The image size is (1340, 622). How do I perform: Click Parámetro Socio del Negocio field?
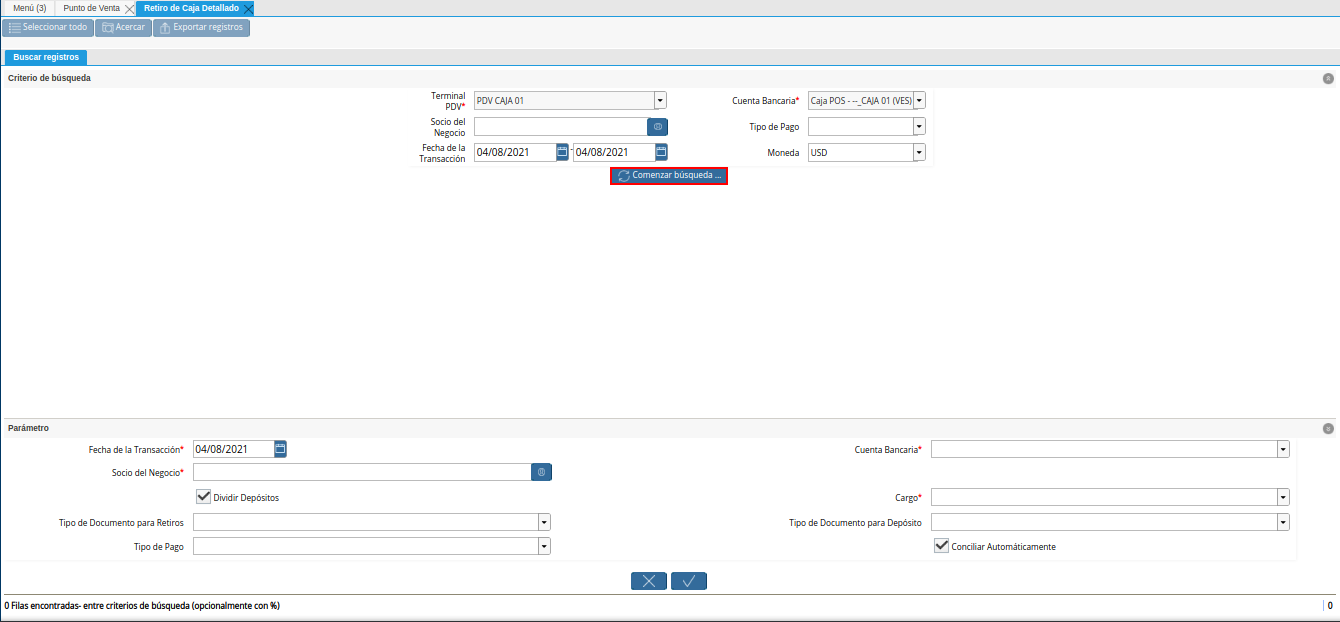click(361, 472)
